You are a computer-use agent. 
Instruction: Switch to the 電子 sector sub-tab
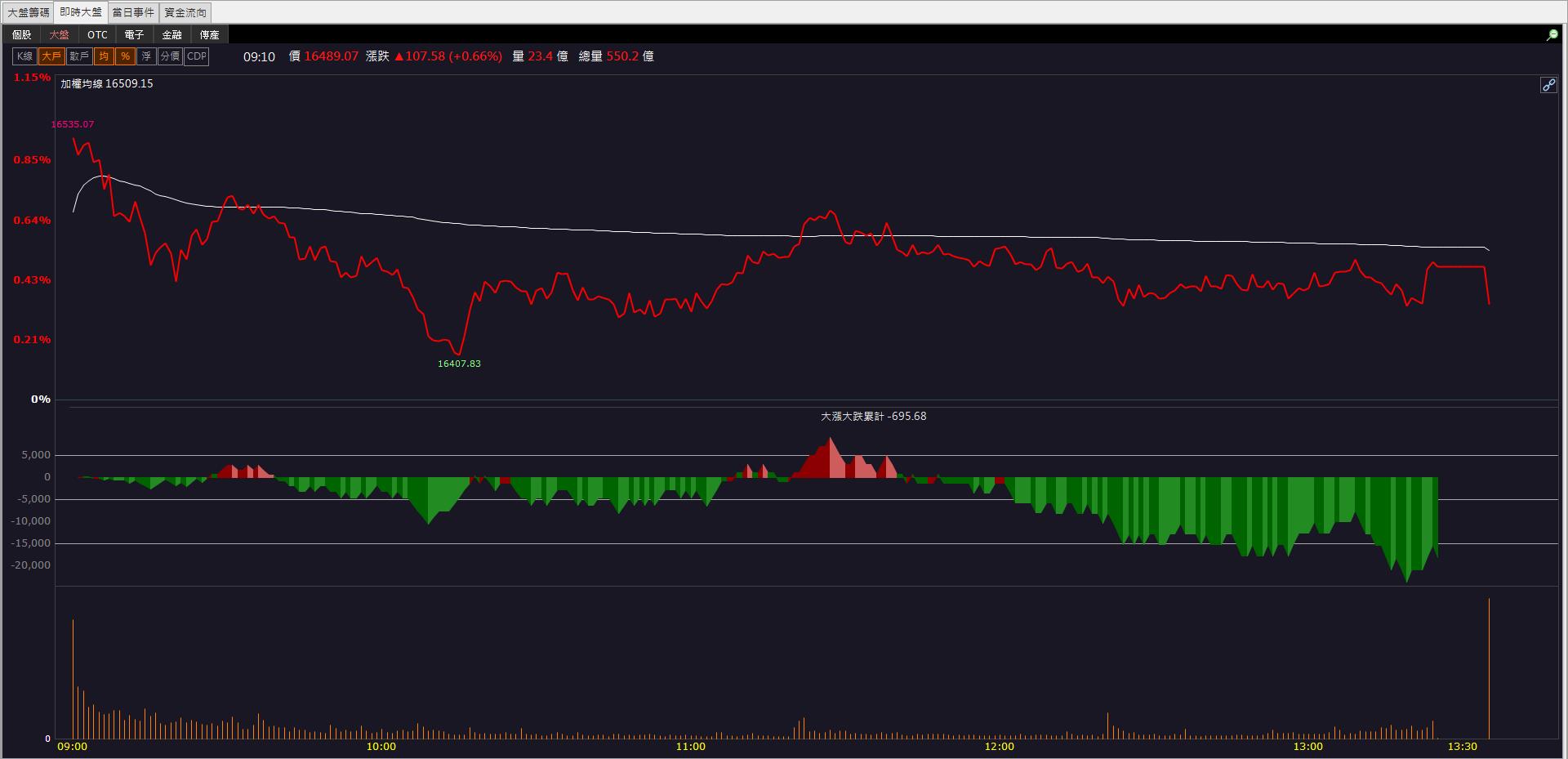point(135,35)
